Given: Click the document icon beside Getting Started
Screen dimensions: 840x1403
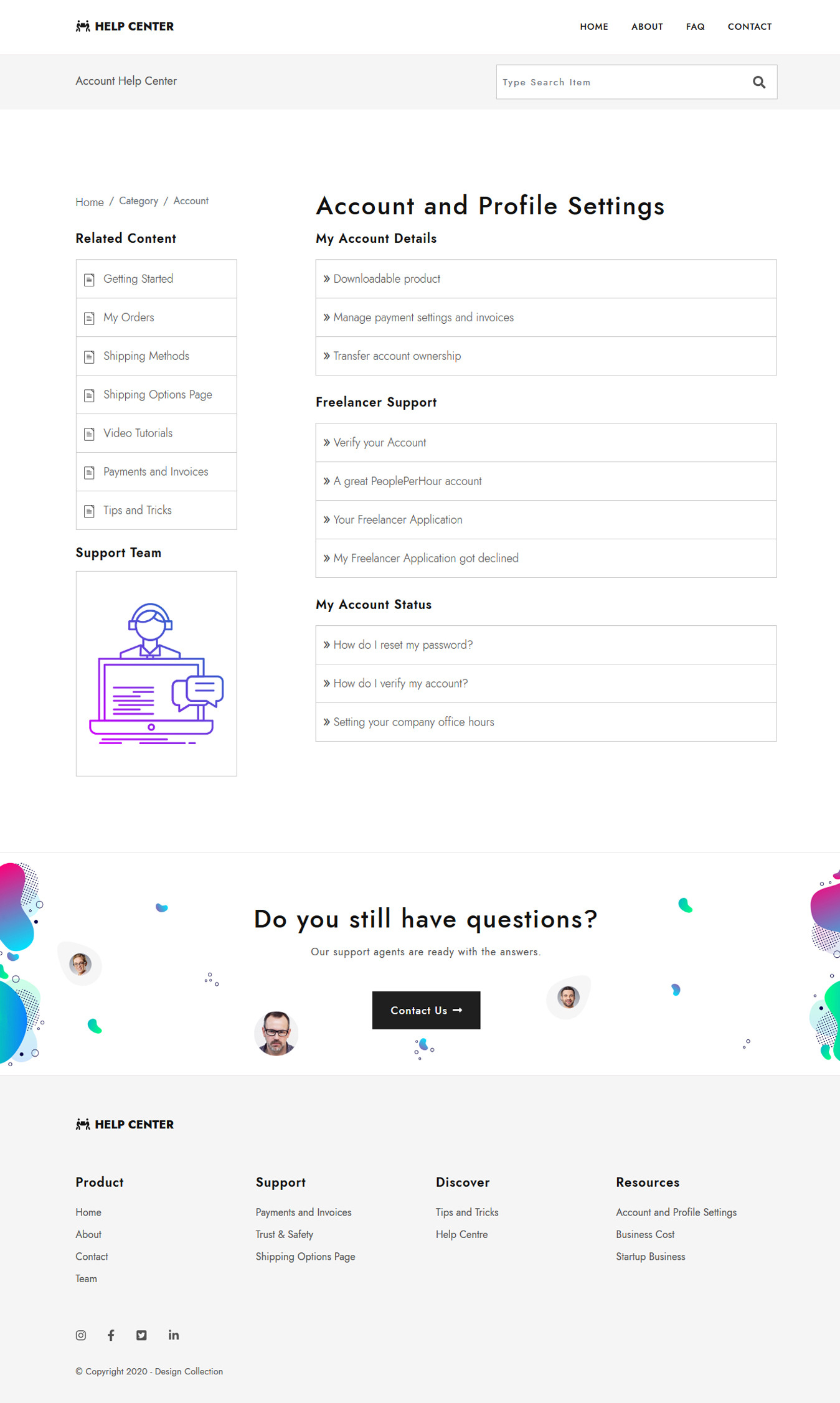Looking at the screenshot, I should coord(89,280).
